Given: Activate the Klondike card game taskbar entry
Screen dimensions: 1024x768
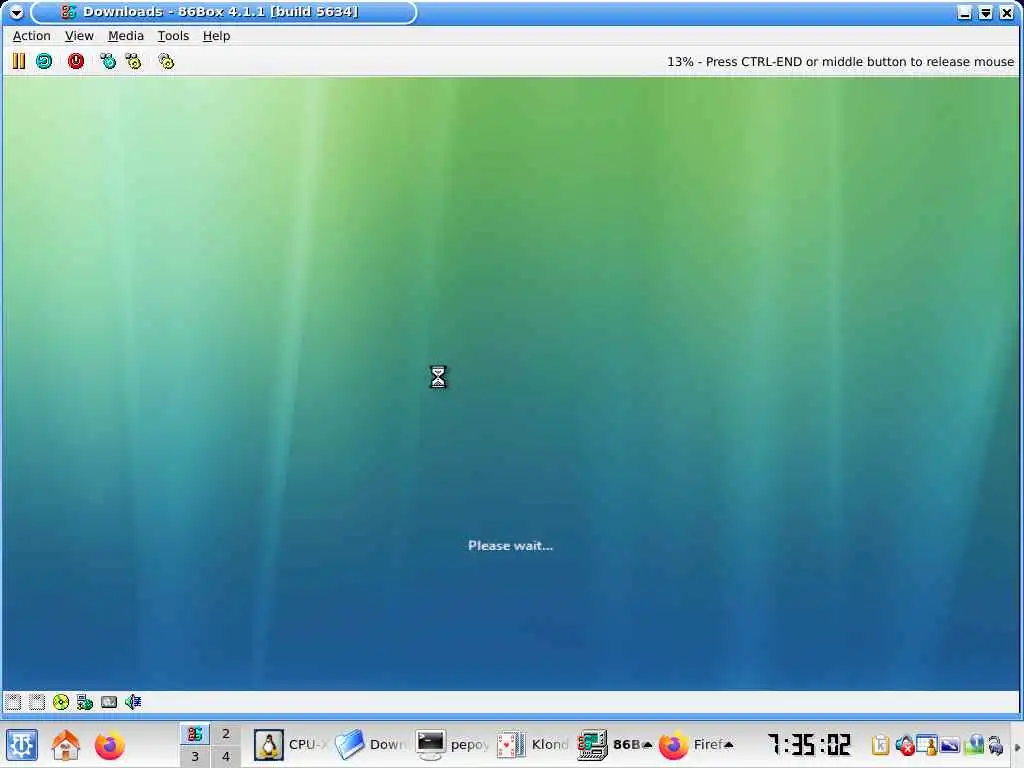Looking at the screenshot, I should [533, 745].
